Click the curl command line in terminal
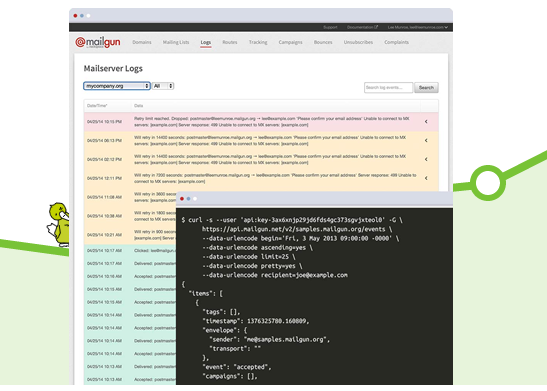547x391 pixels. [x=292, y=220]
